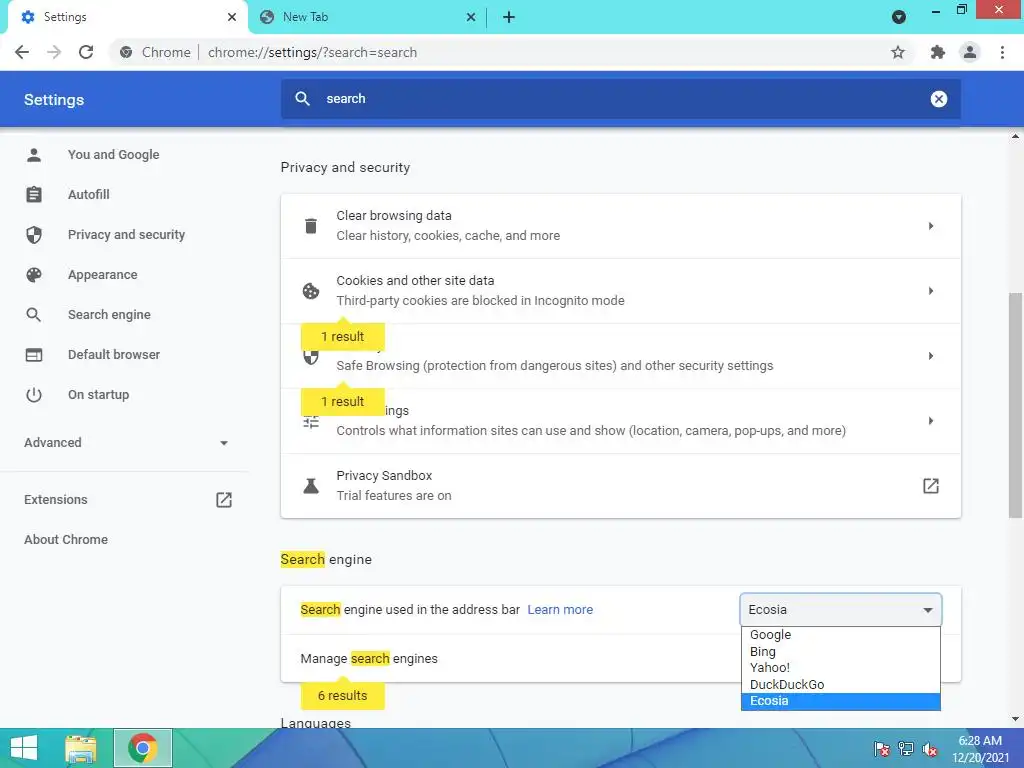1024x768 pixels.
Task: Close the Settings tab
Action: (x=232, y=17)
